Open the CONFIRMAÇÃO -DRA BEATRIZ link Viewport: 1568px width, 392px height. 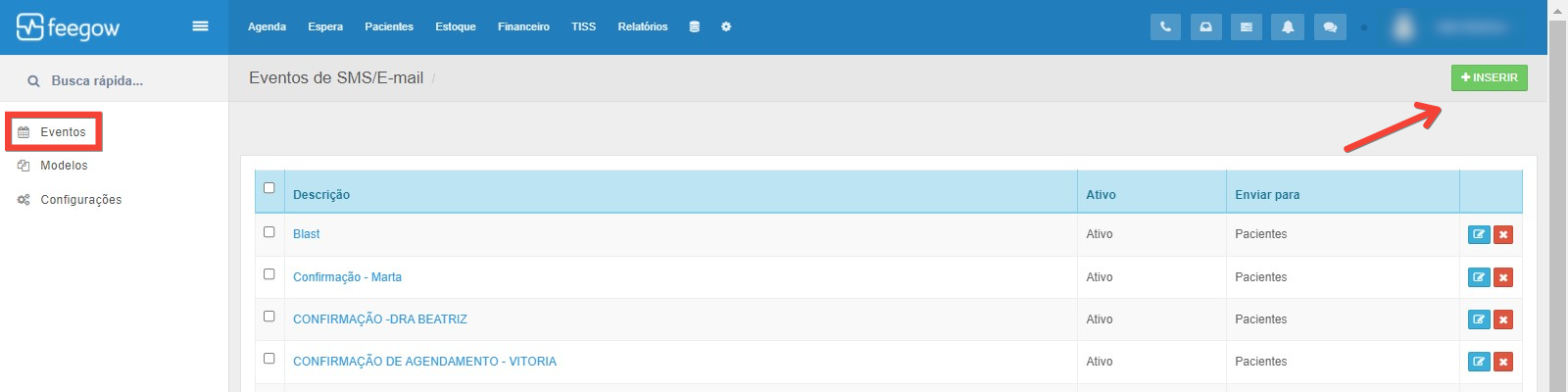(380, 319)
